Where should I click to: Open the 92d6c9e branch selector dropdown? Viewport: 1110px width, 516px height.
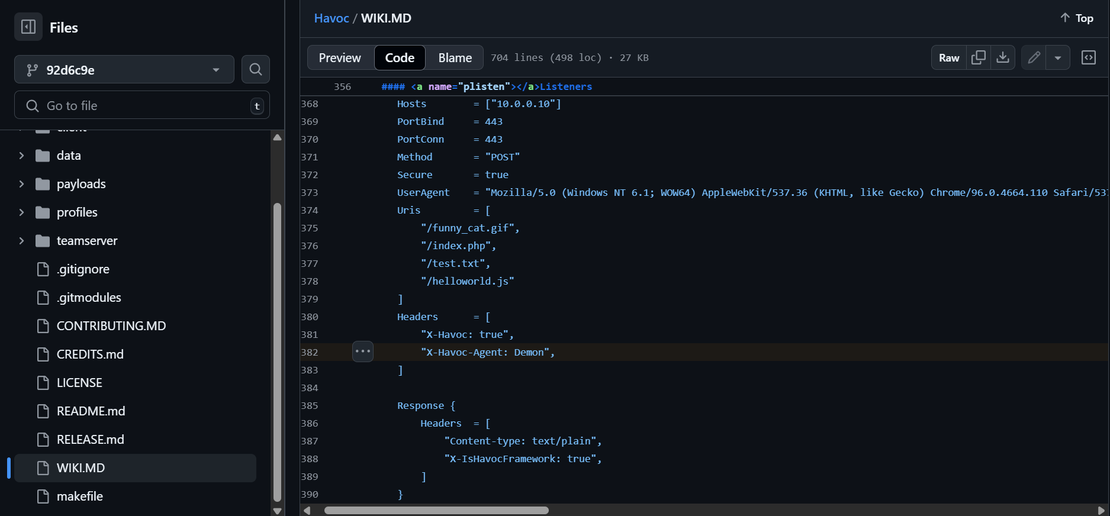coord(124,70)
